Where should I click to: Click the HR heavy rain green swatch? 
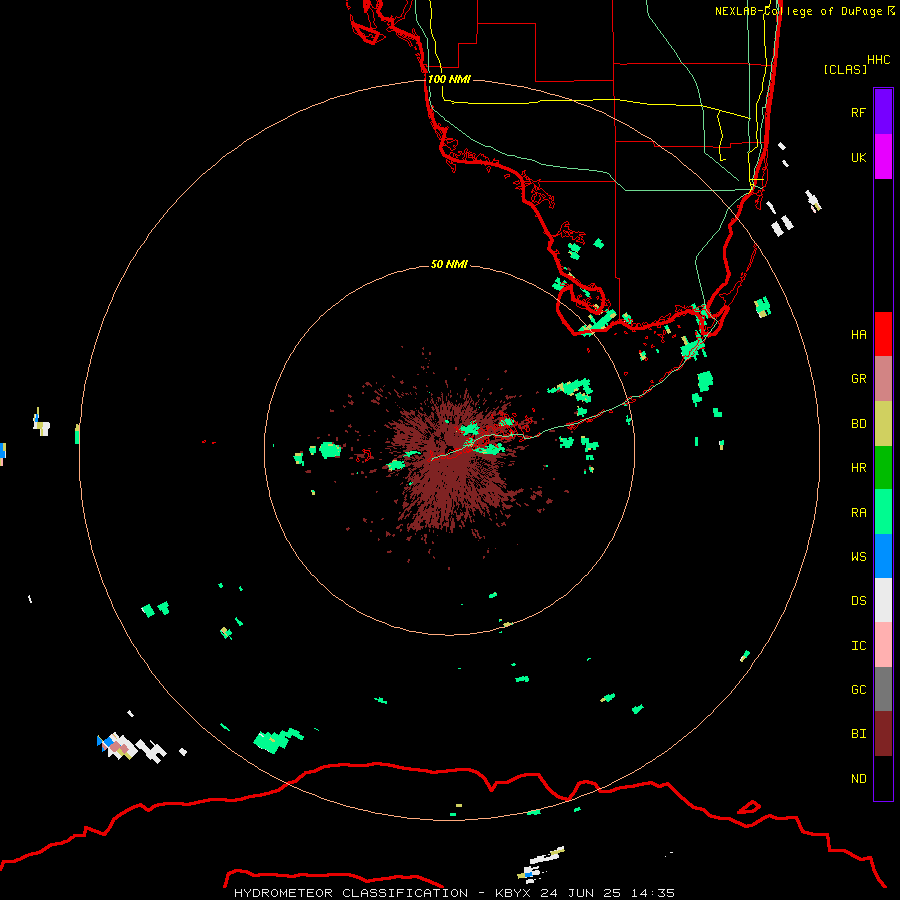pos(883,468)
